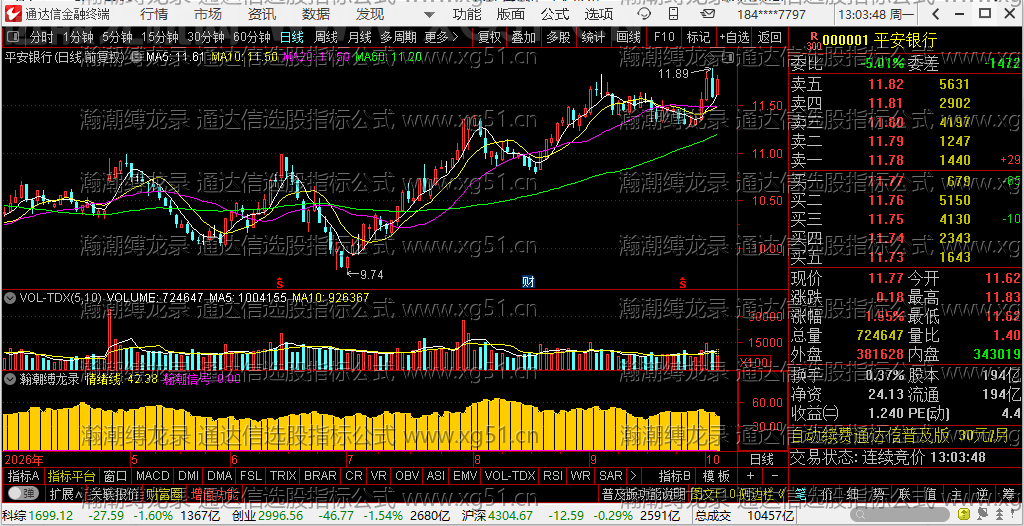
Task: Click the pill toggle icon left of 扩展
Action: click(24, 493)
